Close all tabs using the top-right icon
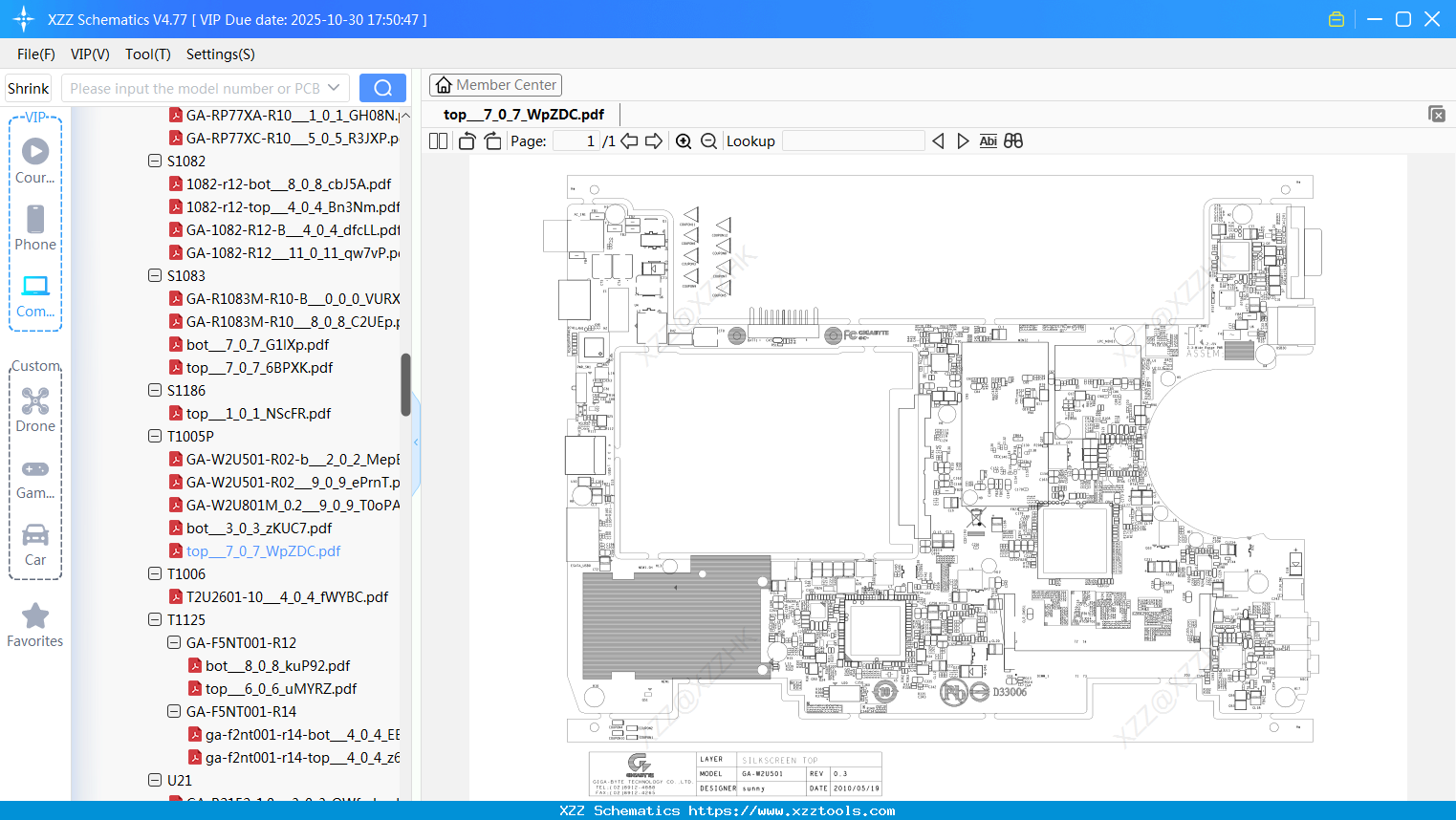The image size is (1456, 820). pyautogui.click(x=1437, y=114)
